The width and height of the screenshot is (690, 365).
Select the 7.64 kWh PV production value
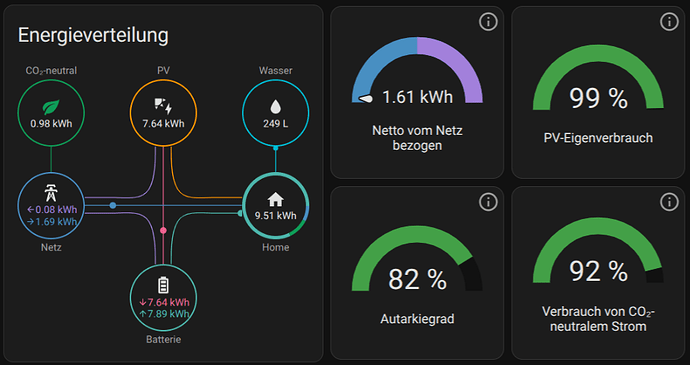coord(163,124)
